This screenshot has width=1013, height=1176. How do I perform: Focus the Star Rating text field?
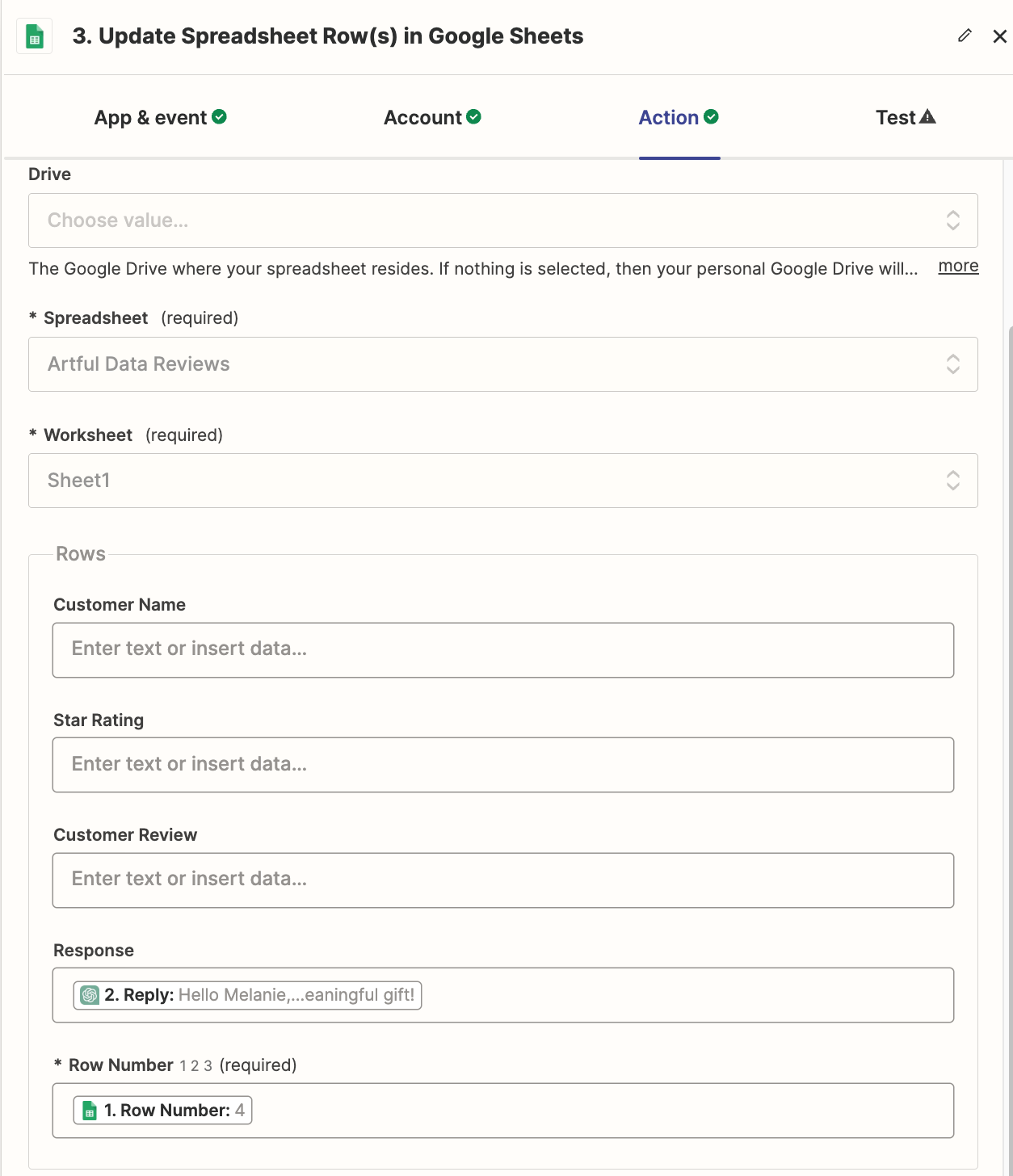pyautogui.click(x=502, y=765)
